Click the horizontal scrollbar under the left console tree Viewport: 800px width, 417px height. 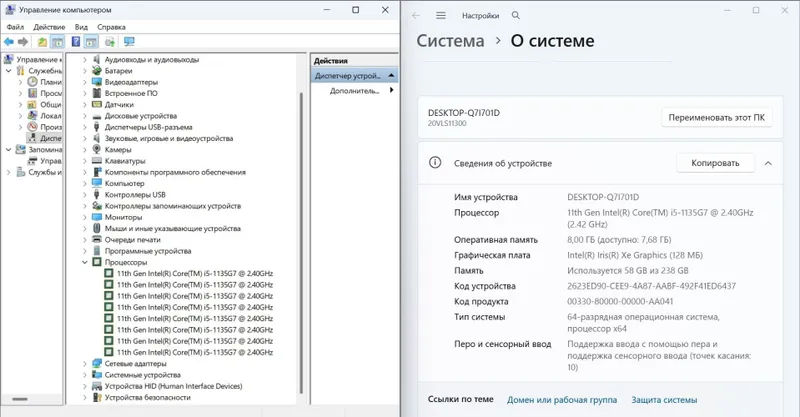click(x=19, y=399)
